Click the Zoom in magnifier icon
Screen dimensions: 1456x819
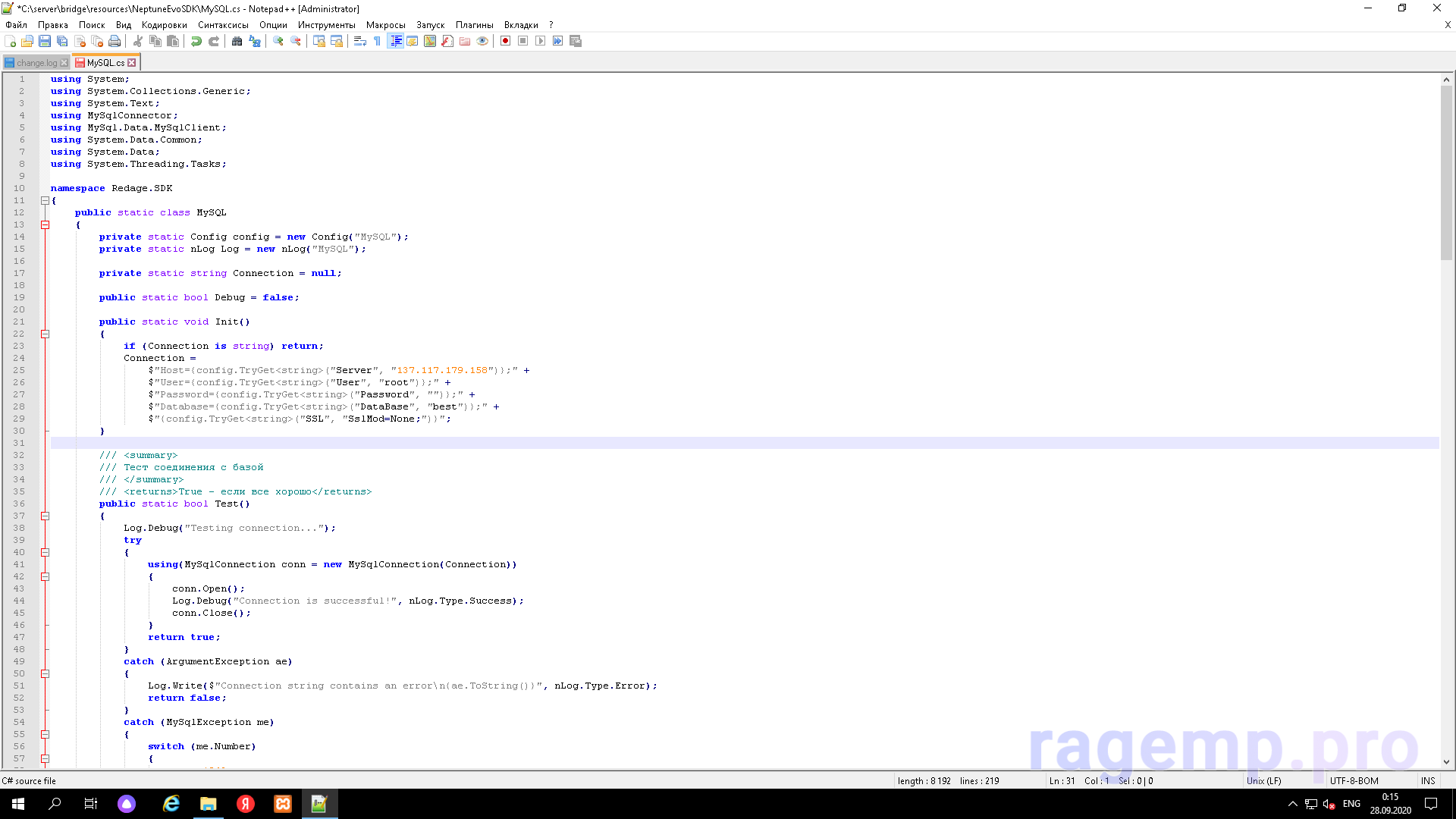tap(278, 41)
